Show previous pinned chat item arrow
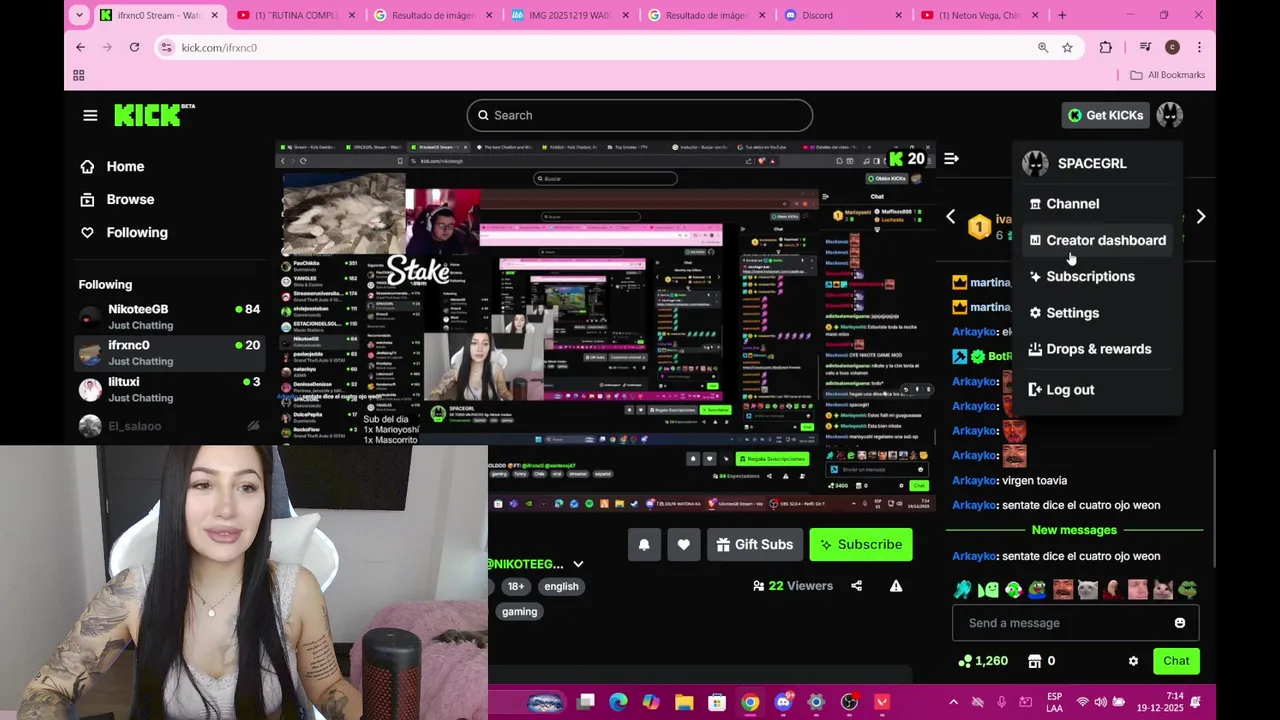 coord(950,217)
